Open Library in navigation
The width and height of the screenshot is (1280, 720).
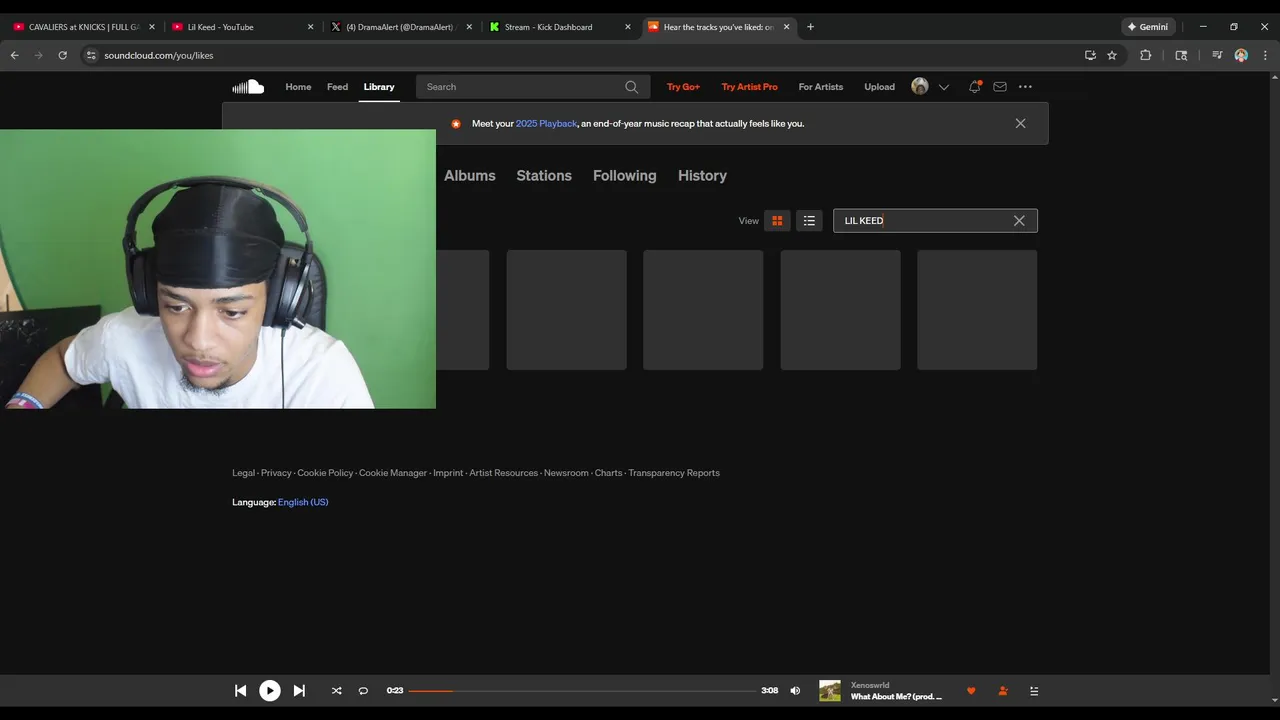tap(379, 87)
